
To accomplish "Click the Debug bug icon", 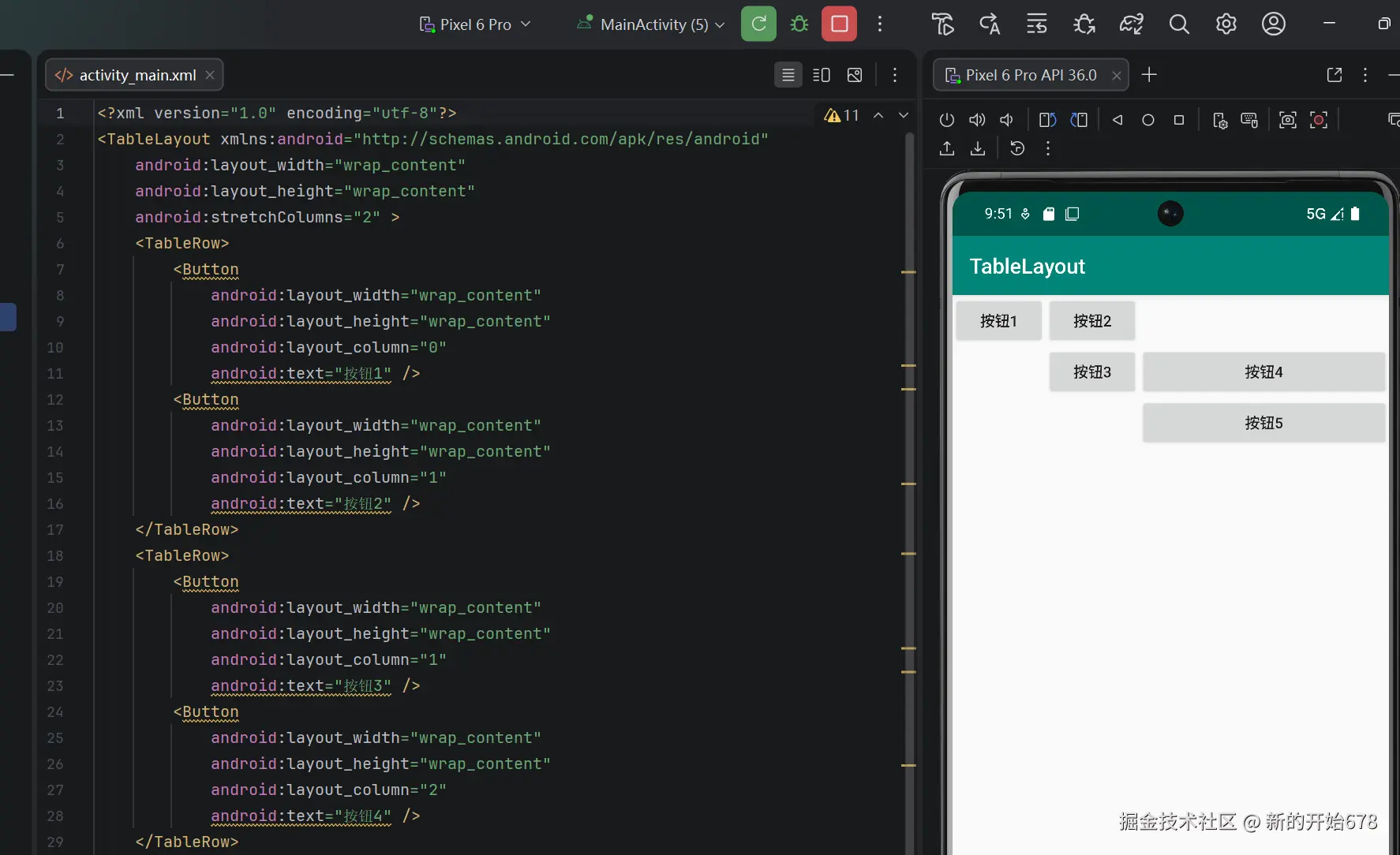I will coord(799,24).
